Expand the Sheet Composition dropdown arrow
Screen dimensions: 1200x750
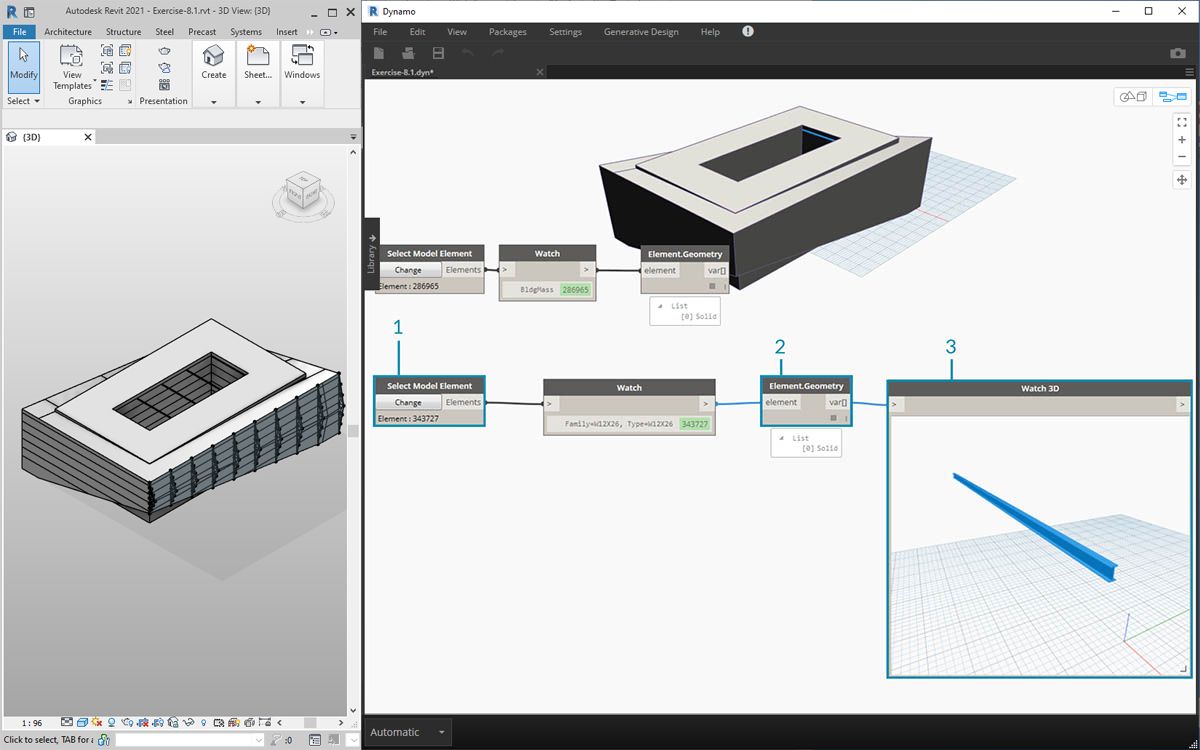257,102
